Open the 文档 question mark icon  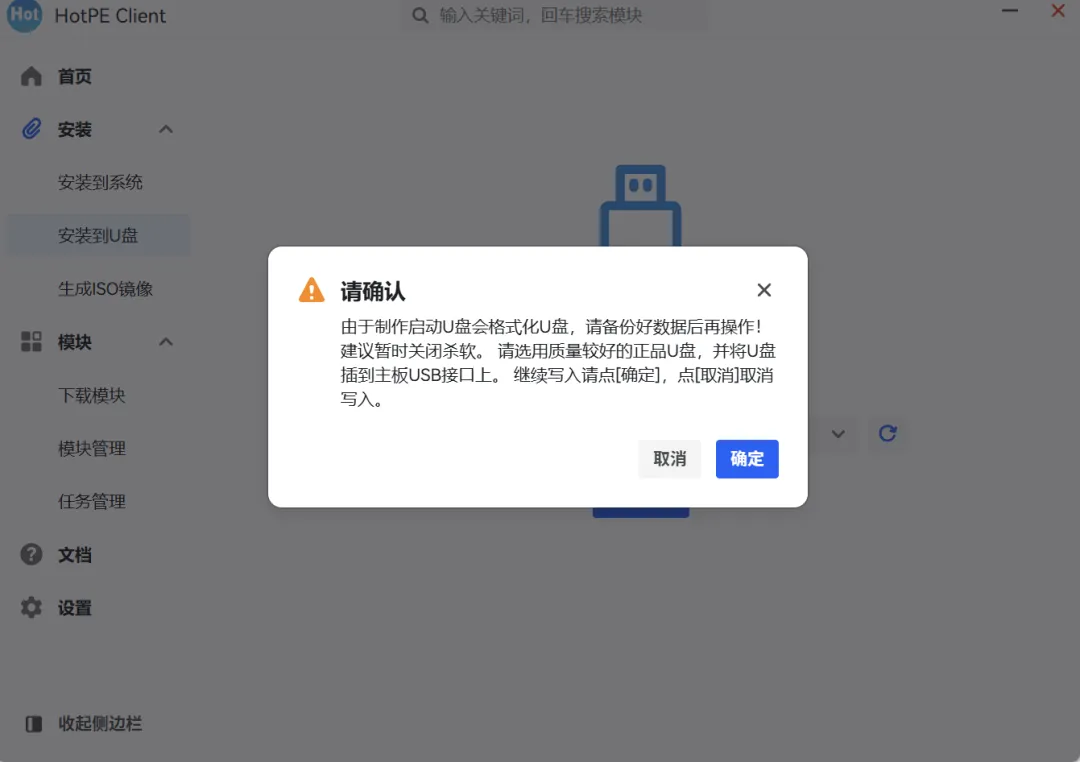[x=31, y=554]
